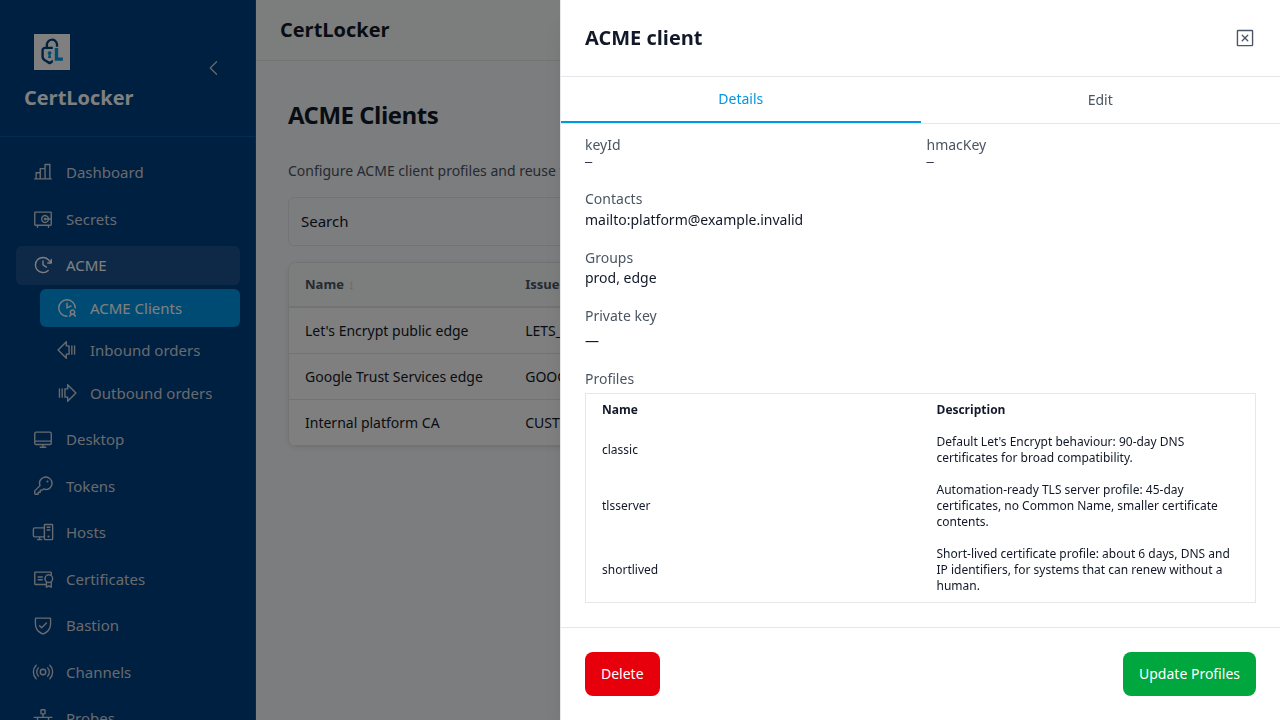
Task: Open Channels in the sidebar
Action: tap(128, 672)
